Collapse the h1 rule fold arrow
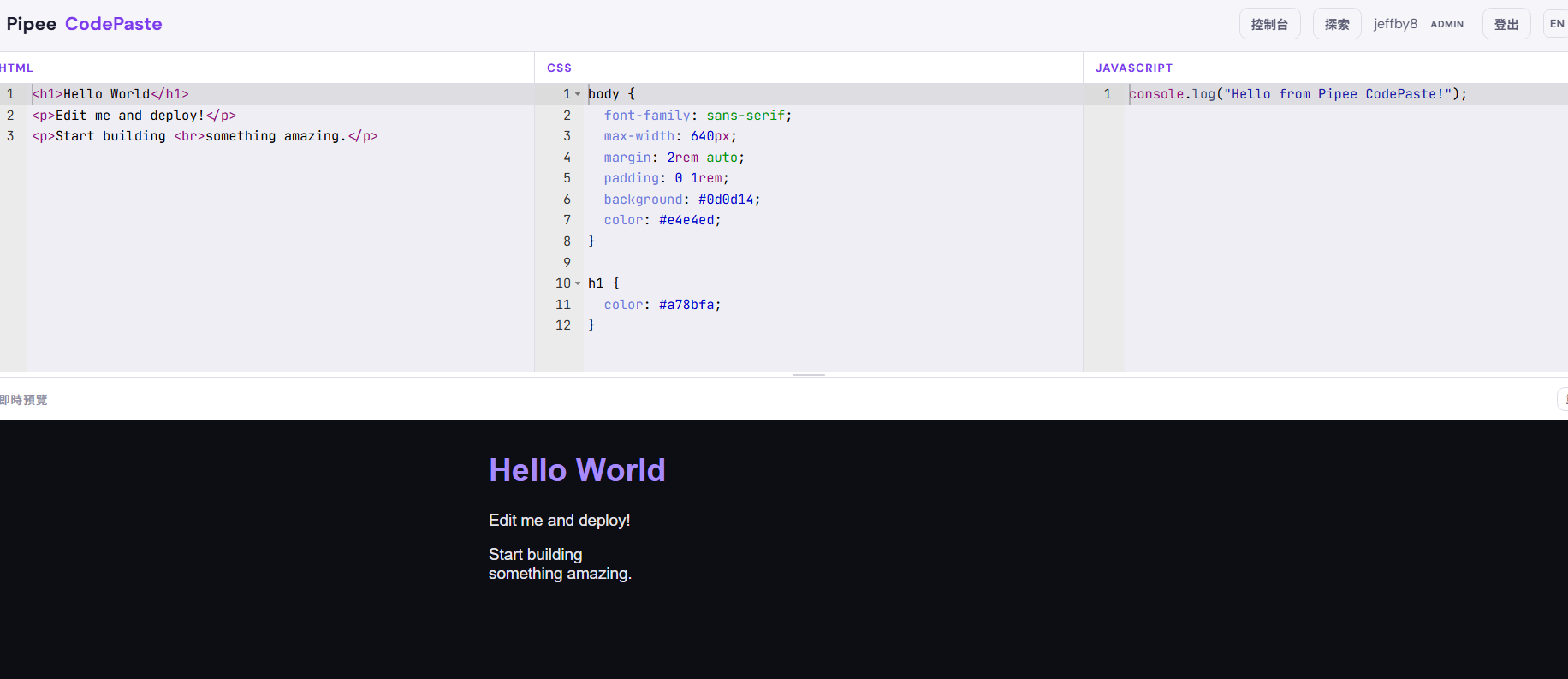Viewport: 1568px width, 679px height. (578, 283)
